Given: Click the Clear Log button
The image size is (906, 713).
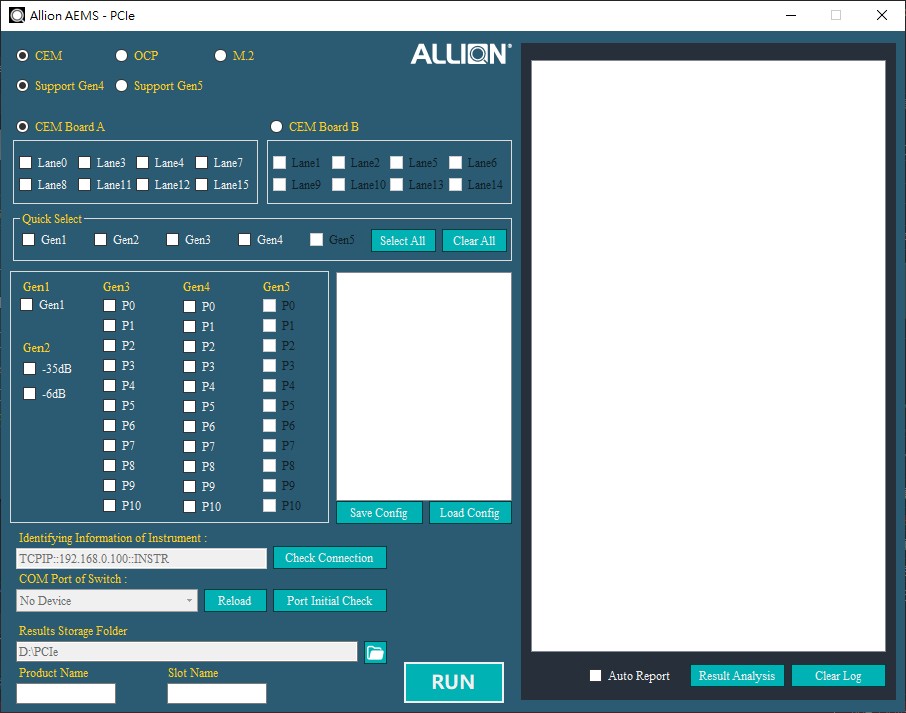Looking at the screenshot, I should (838, 675).
